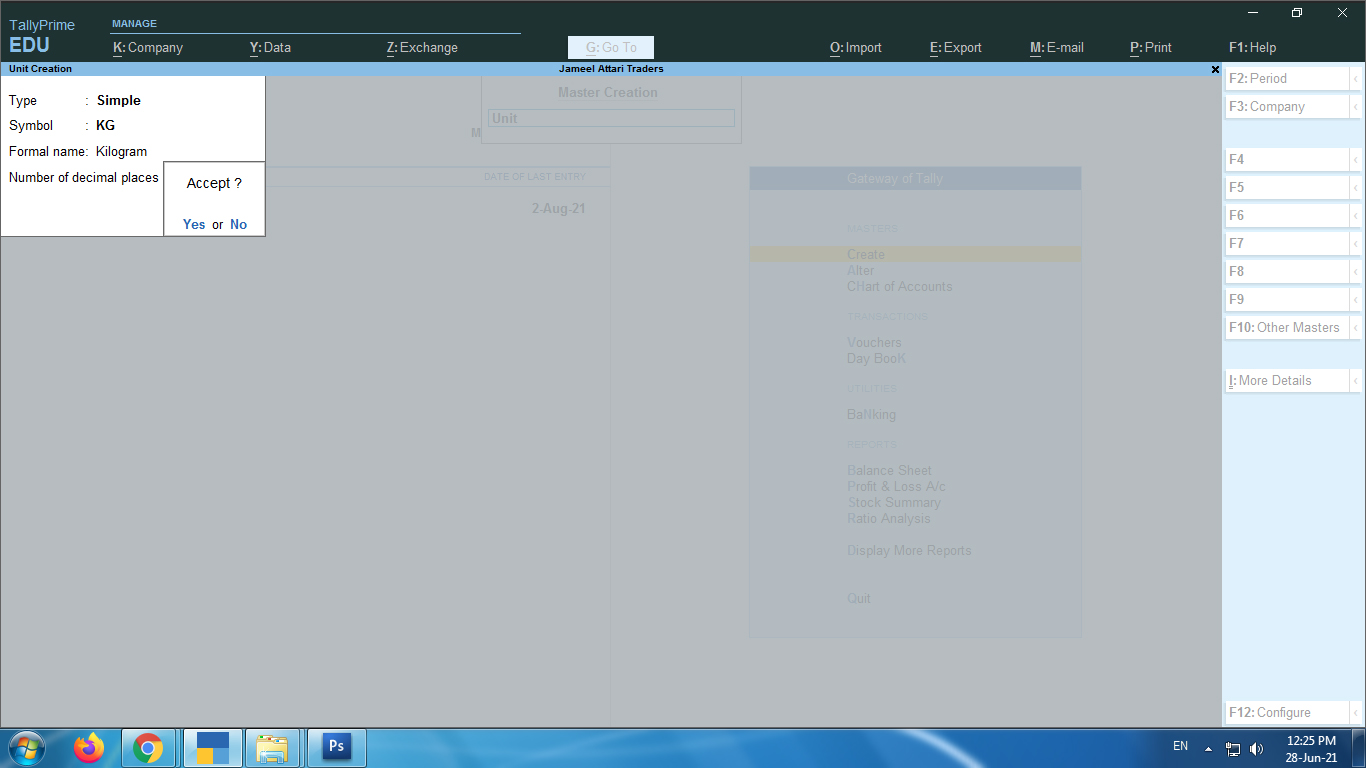Image resolution: width=1366 pixels, height=768 pixels.
Task: Click the F3: Company button
Action: [1288, 106]
